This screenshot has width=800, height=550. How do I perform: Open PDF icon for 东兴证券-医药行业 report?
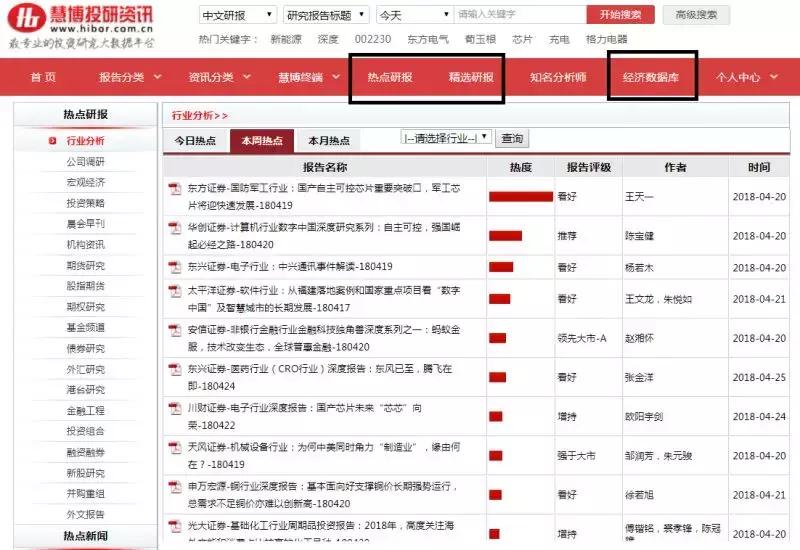pyautogui.click(x=175, y=369)
